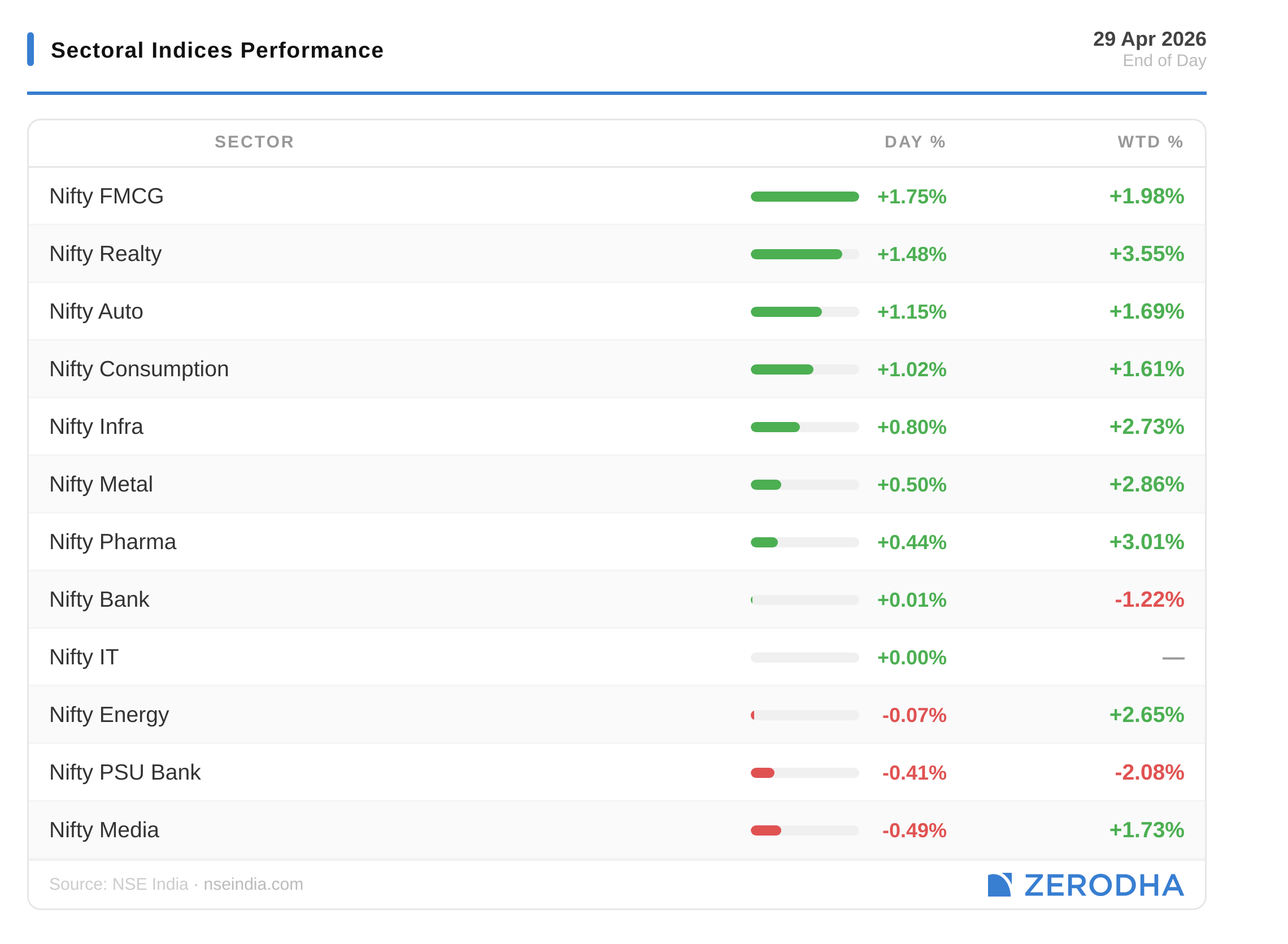Sort by the WTD % column header
Viewport: 1288px width, 944px height.
[1150, 142]
